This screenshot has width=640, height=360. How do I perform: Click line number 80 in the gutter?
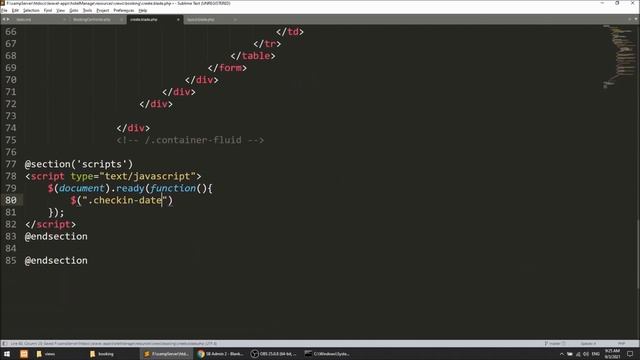coord(11,200)
